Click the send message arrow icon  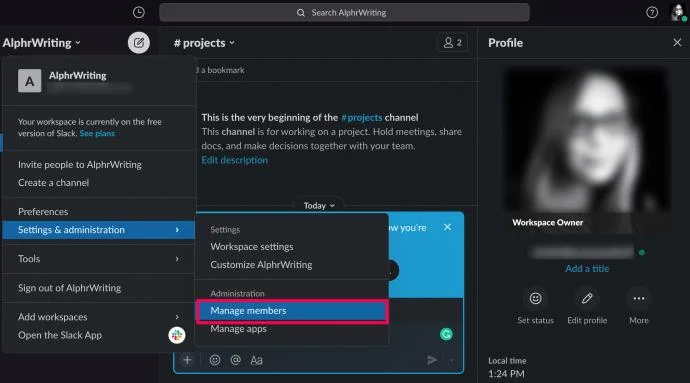(432, 360)
